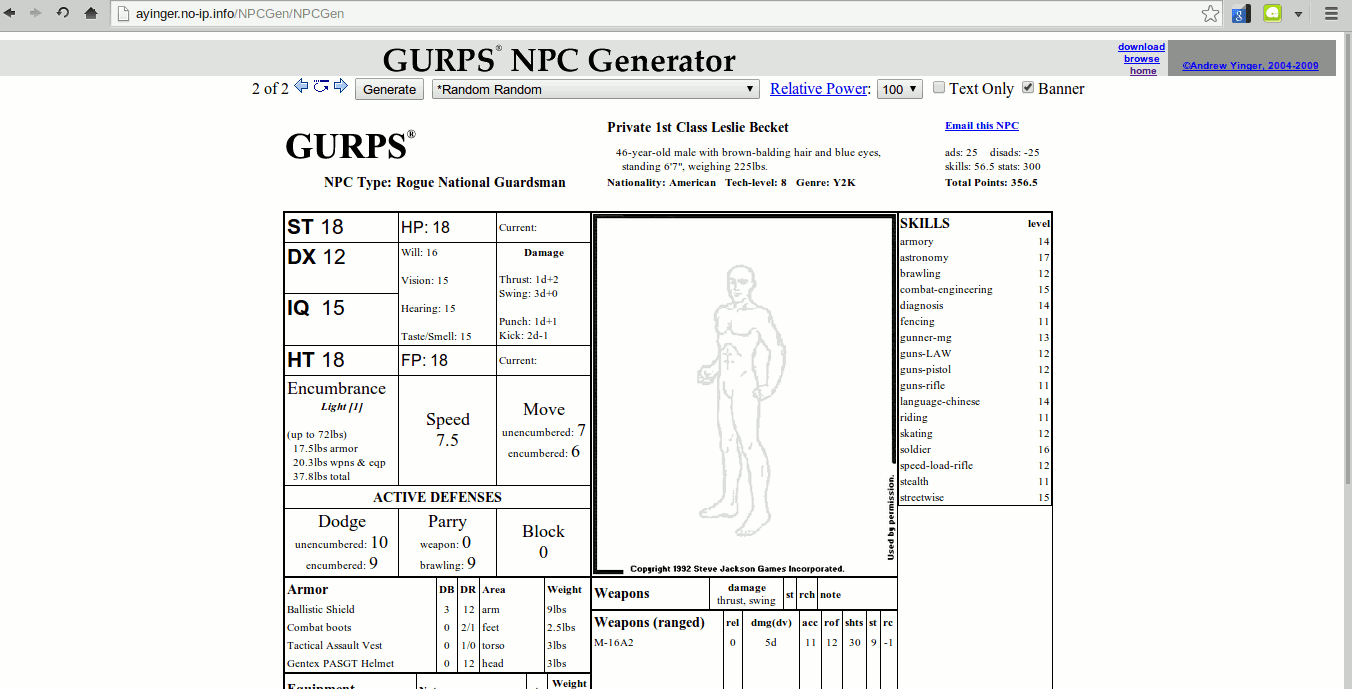
Task: Click the green browser extension icon
Action: point(1270,13)
